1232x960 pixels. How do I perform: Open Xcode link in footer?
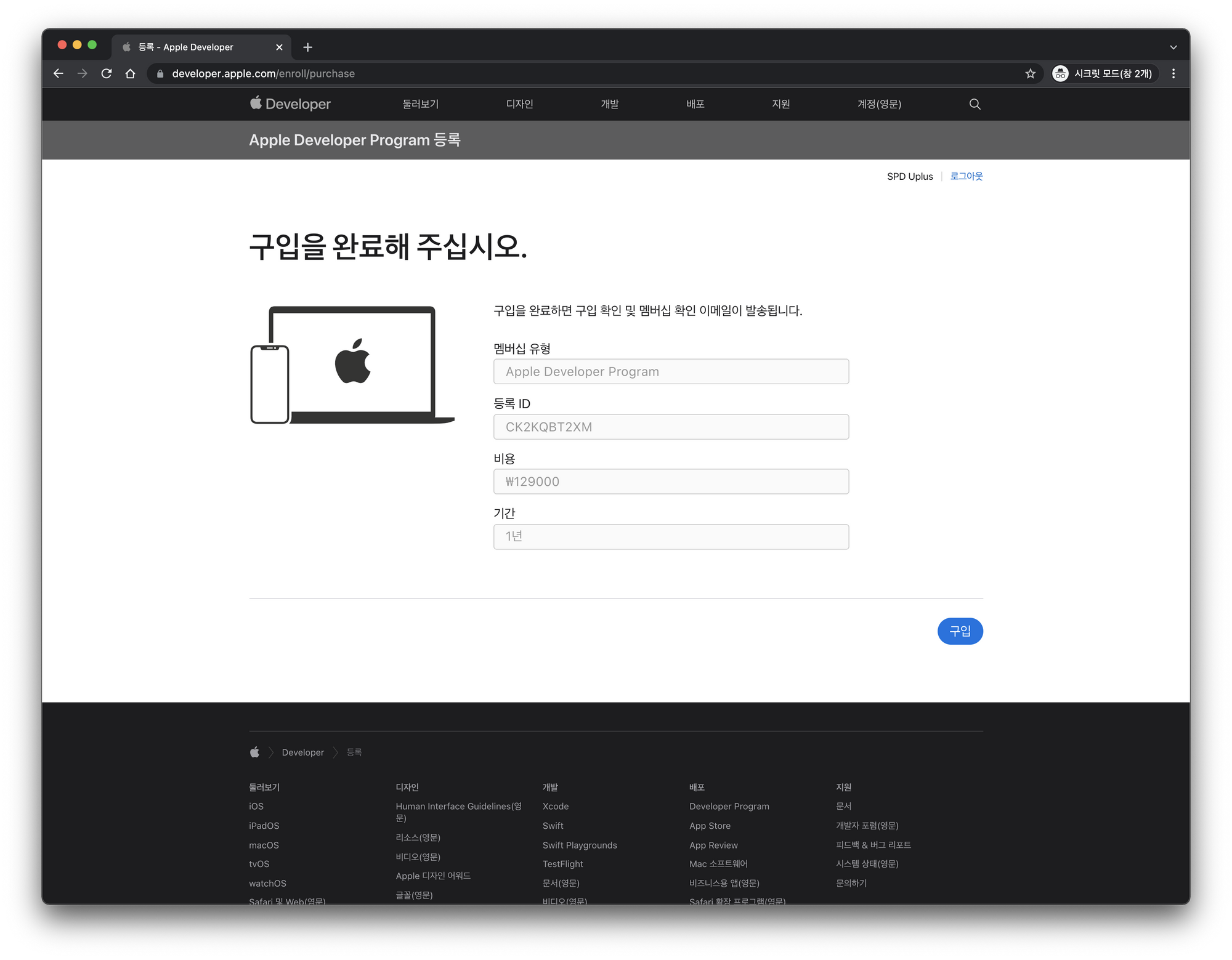tap(555, 806)
